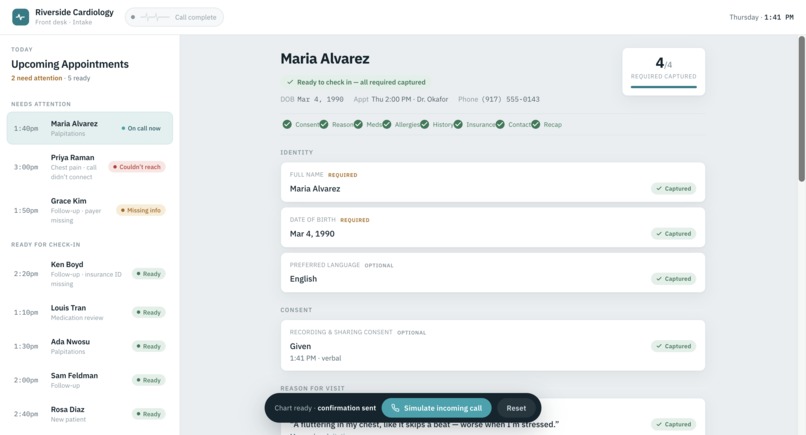Click Ready badge for Louis Tran
The width and height of the screenshot is (806, 435).
click(x=149, y=313)
